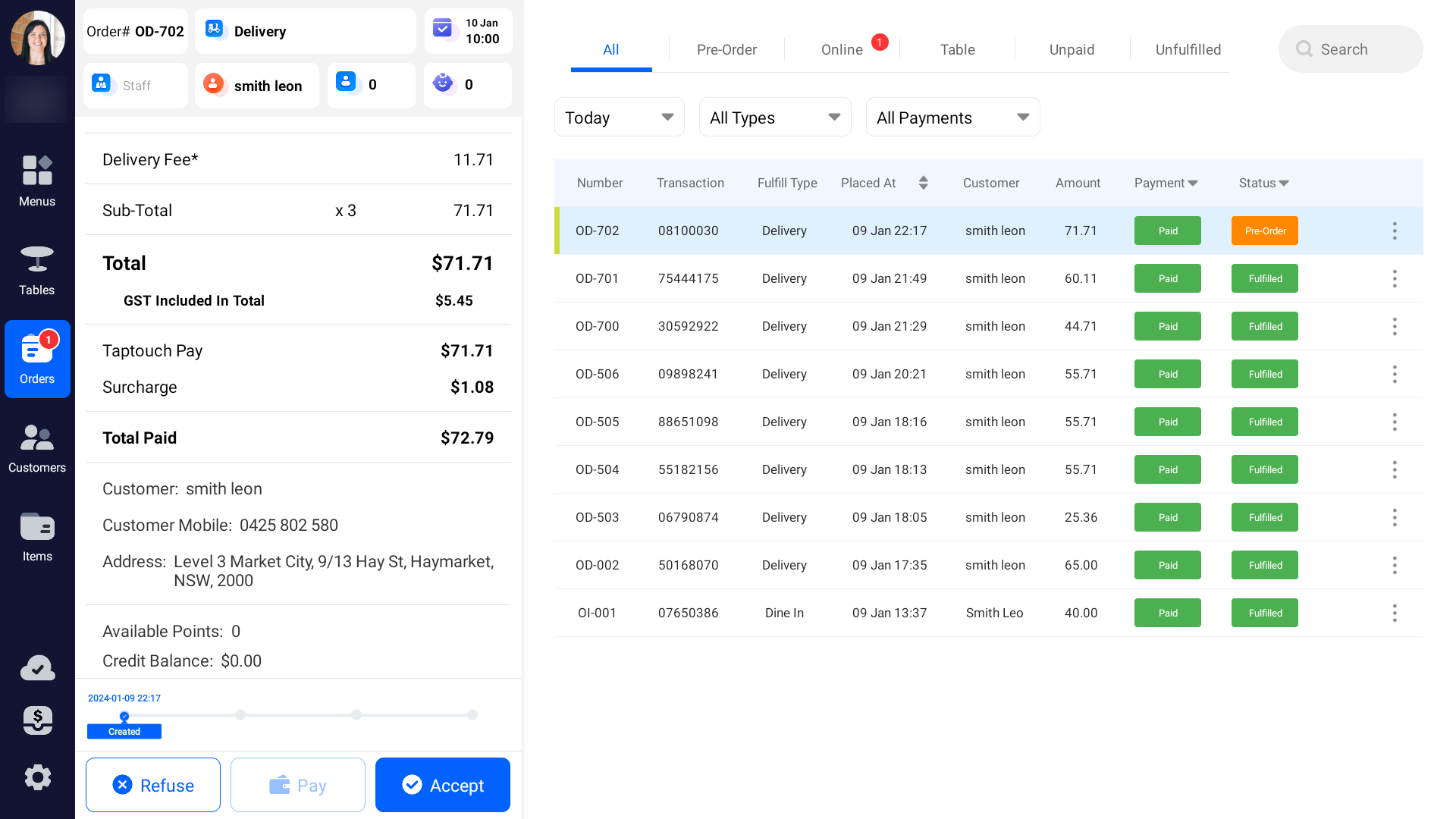Open more options for order OD-700
The height and width of the screenshot is (819, 1456).
click(x=1395, y=327)
